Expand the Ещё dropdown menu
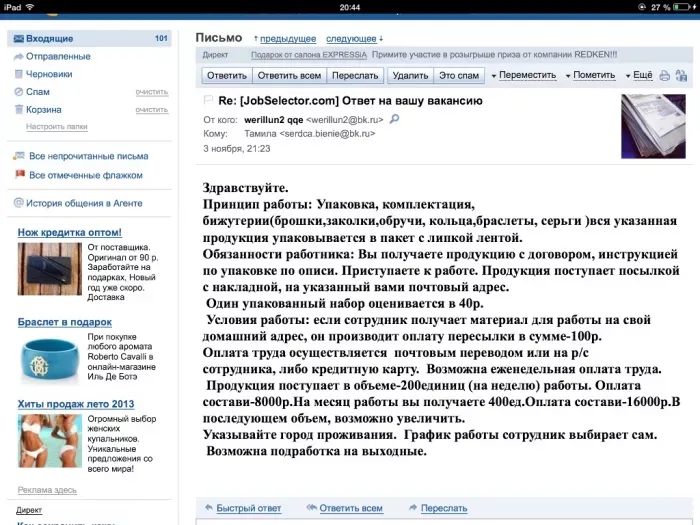 pyautogui.click(x=639, y=75)
